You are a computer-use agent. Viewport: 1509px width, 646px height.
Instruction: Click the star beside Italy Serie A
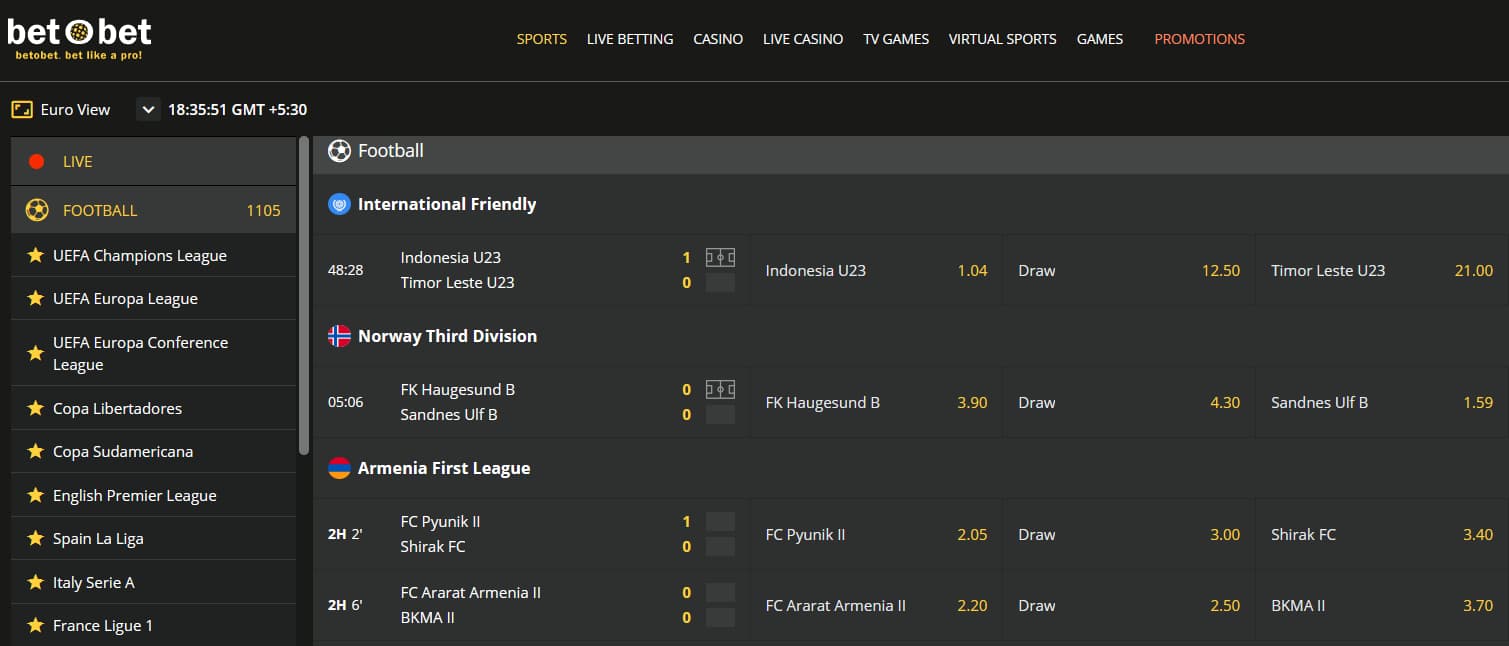pos(35,582)
